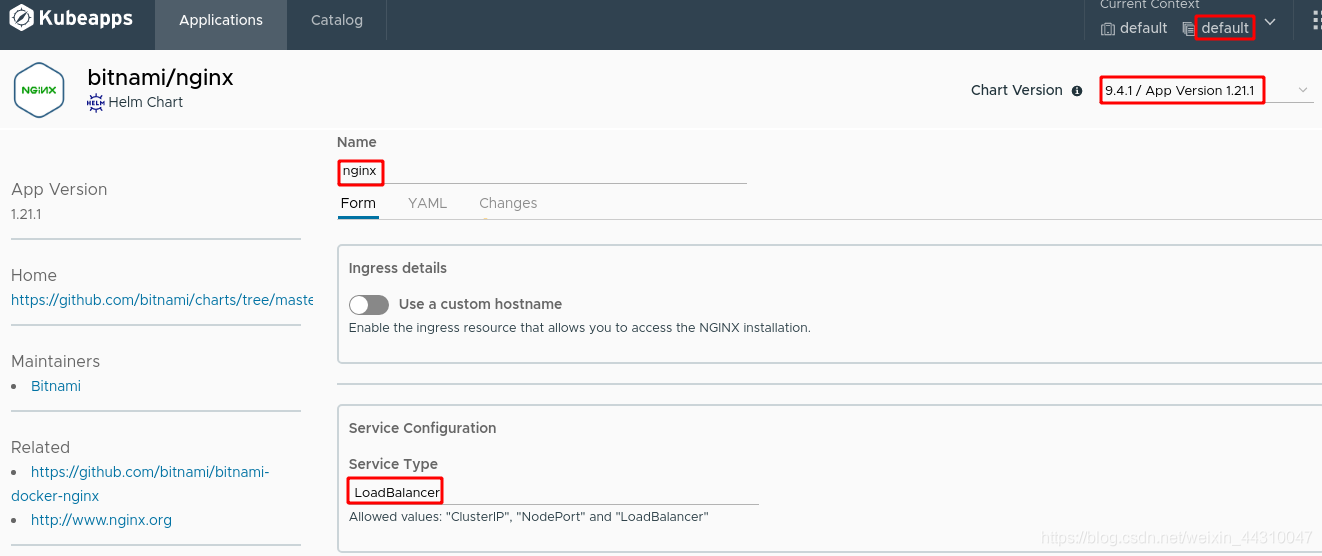
Task: Click the Enable the ingress resource description
Action: pyautogui.click(x=579, y=327)
